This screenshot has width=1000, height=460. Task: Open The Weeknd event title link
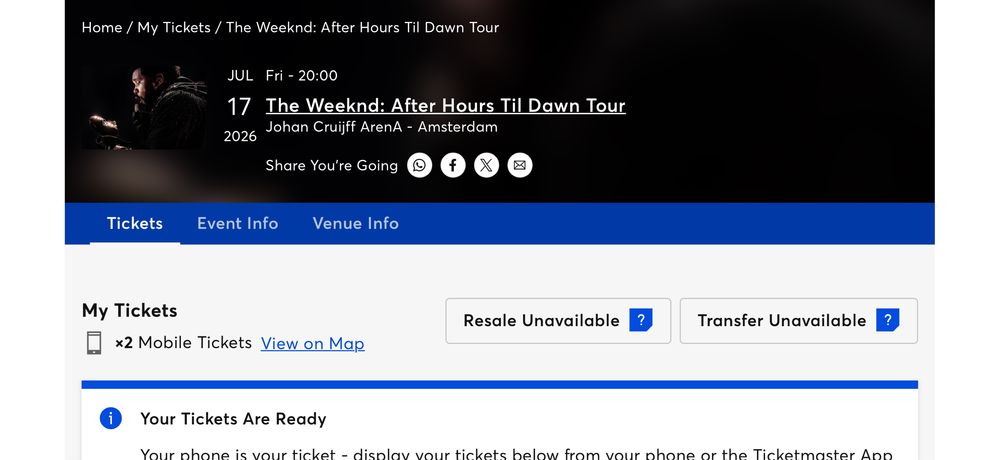pos(445,105)
